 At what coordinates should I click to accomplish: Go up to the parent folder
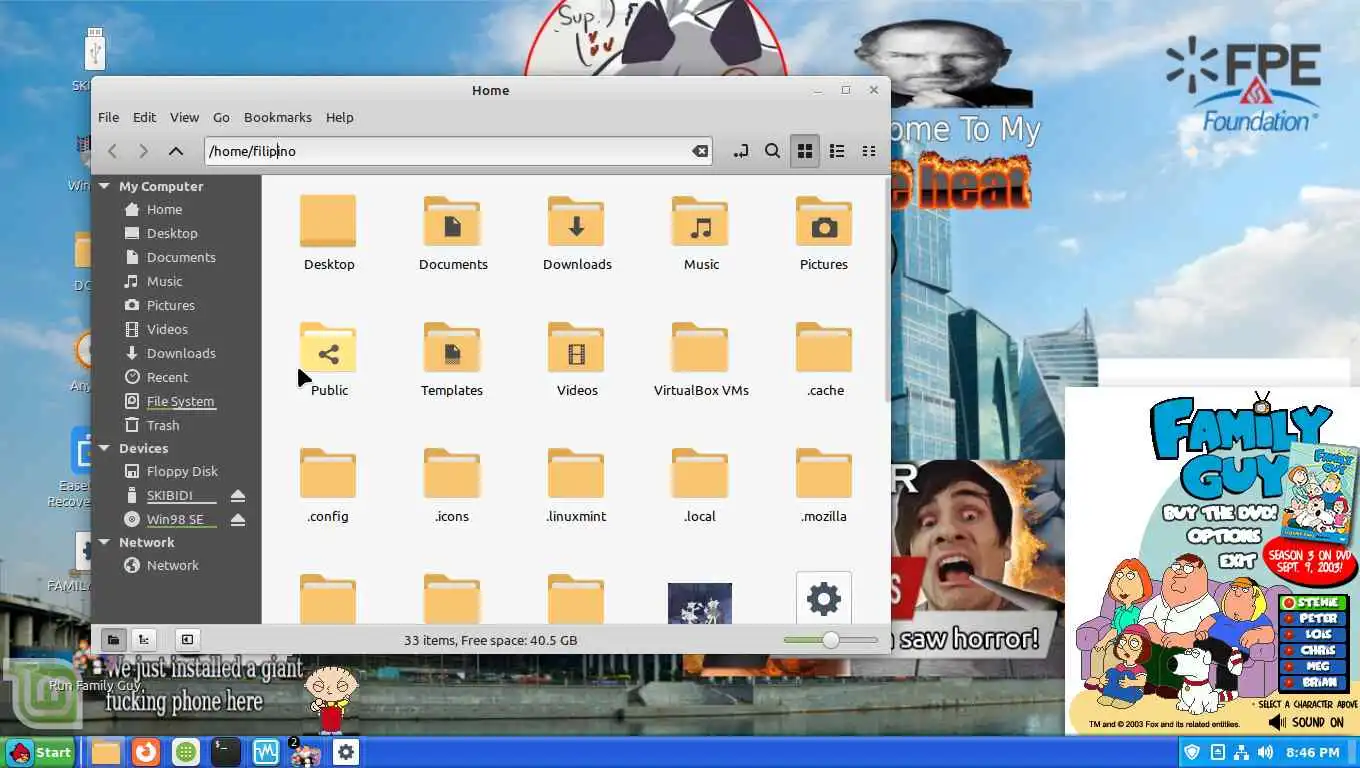click(176, 151)
